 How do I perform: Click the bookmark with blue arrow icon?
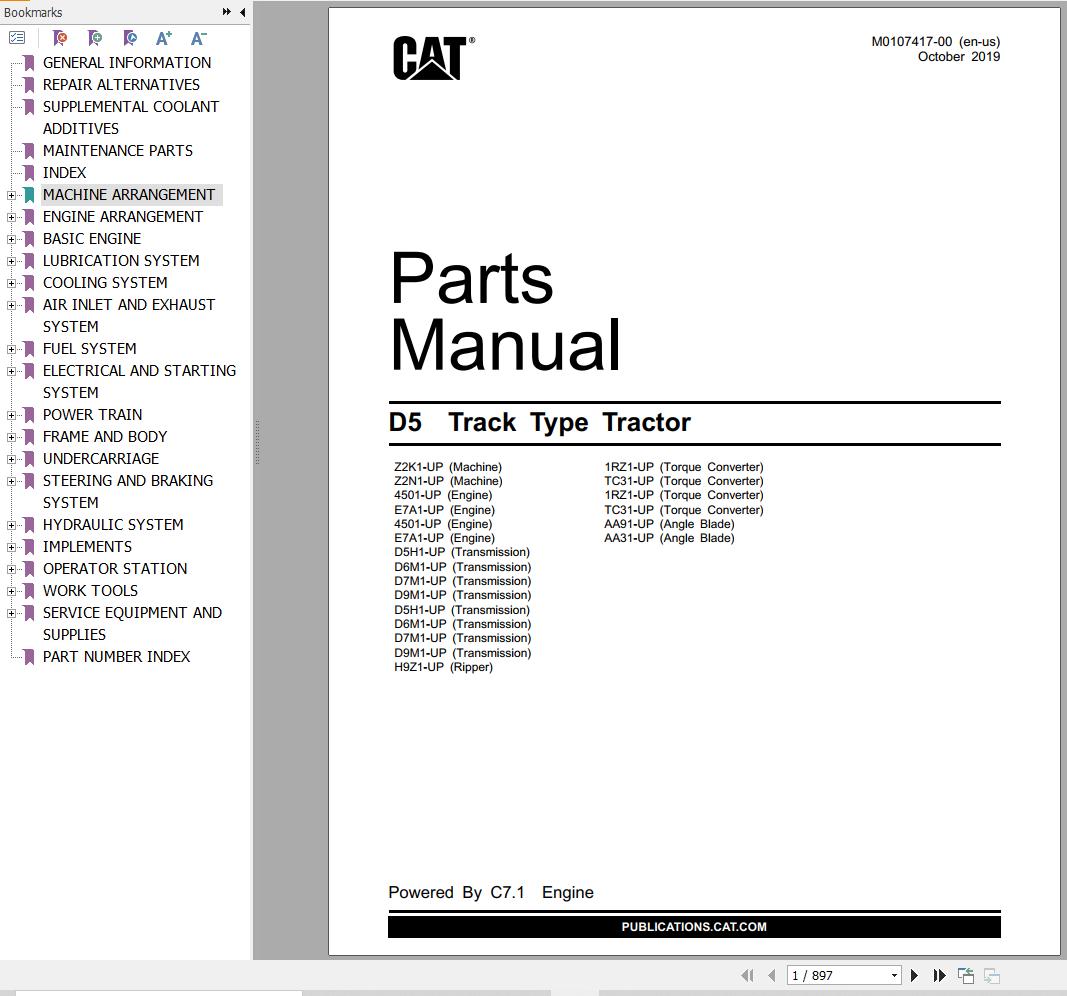[x=129, y=38]
